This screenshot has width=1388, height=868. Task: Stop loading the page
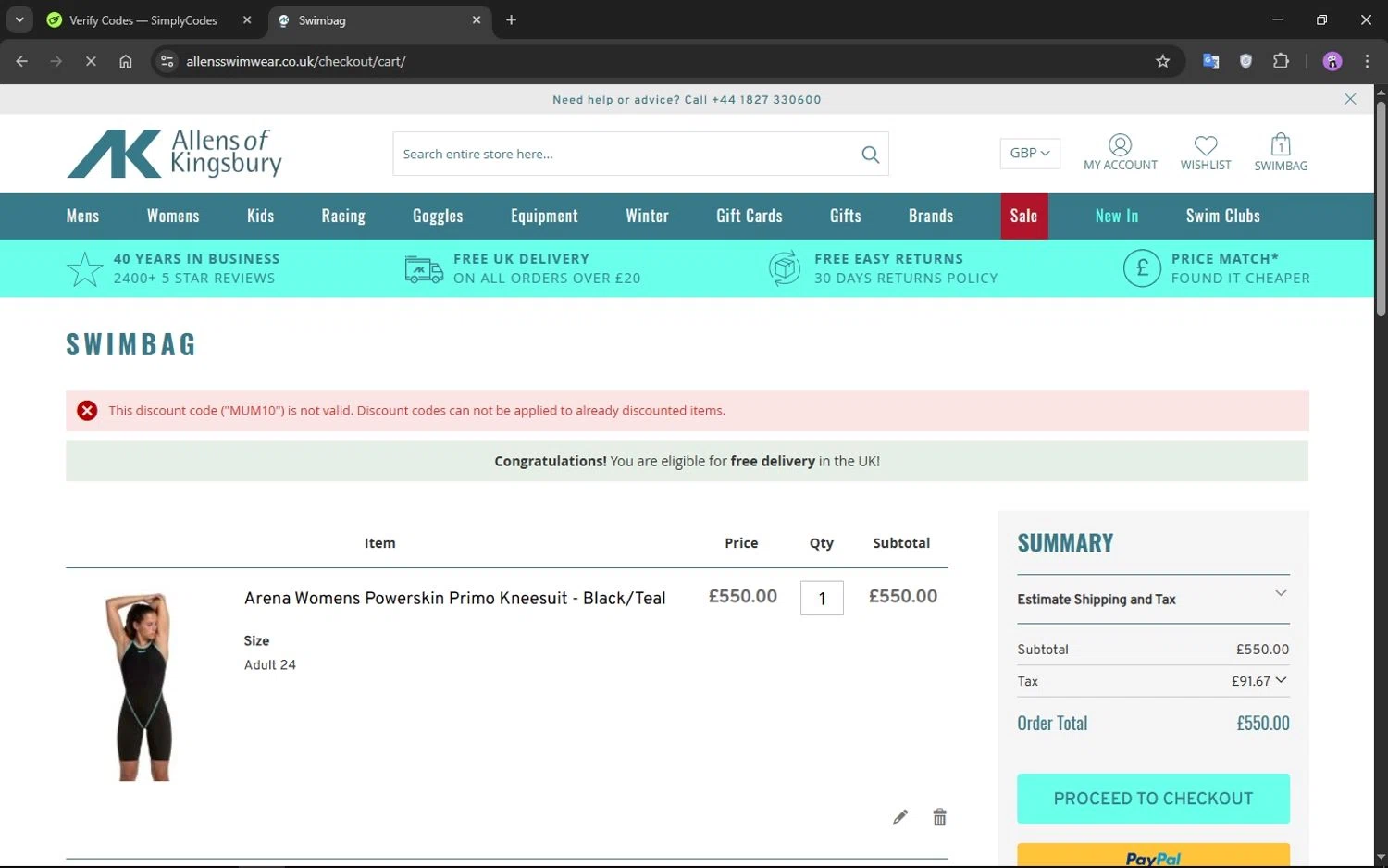click(x=91, y=61)
